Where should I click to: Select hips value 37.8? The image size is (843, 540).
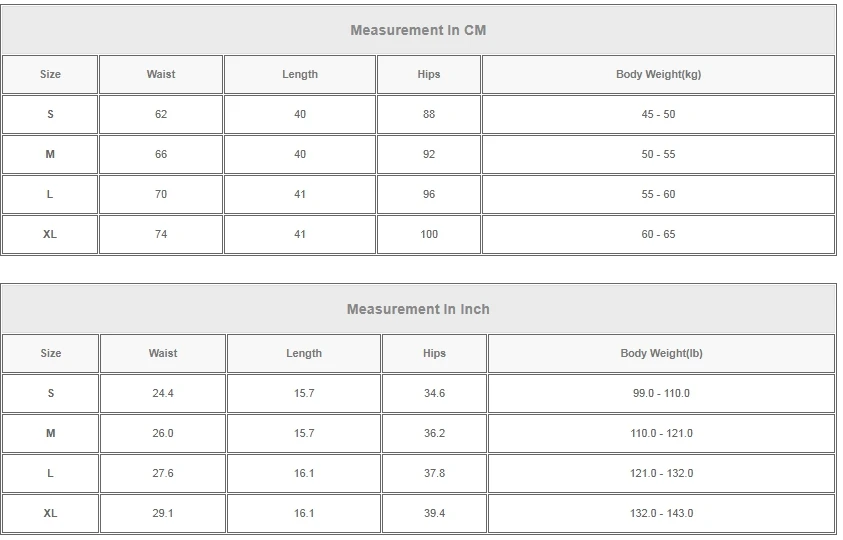pyautogui.click(x=434, y=473)
